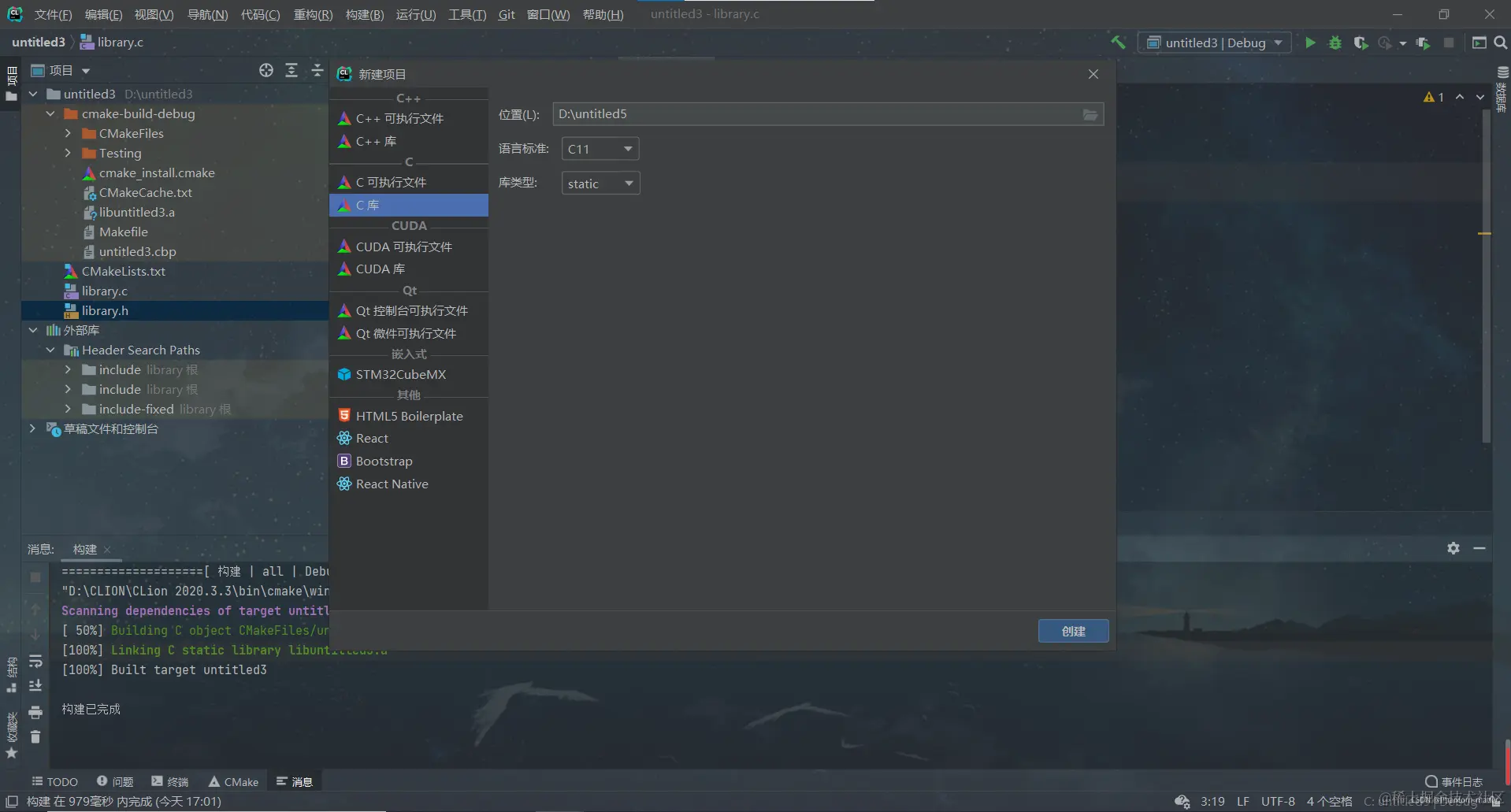Click the print icon in build panel

click(35, 712)
